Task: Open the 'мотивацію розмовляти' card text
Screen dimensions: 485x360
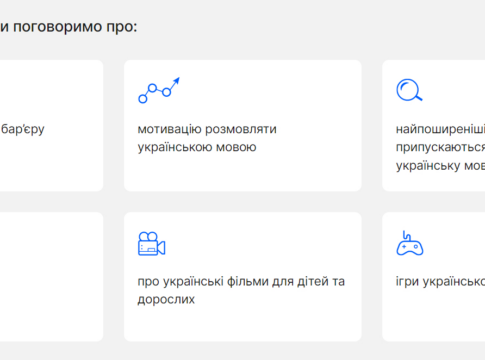Action: (x=207, y=129)
